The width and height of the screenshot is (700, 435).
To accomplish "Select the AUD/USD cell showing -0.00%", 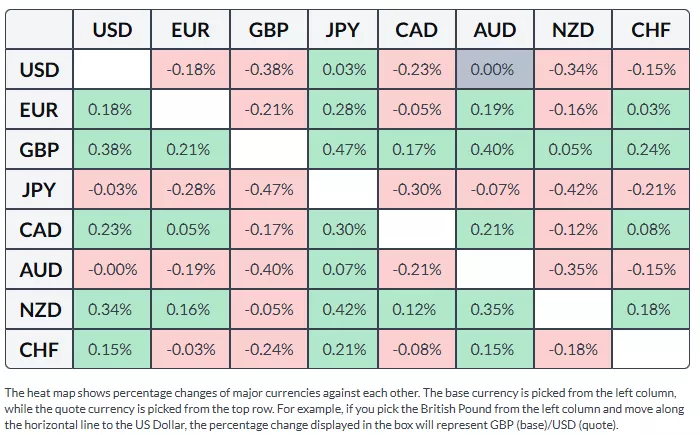I will 111,270.
